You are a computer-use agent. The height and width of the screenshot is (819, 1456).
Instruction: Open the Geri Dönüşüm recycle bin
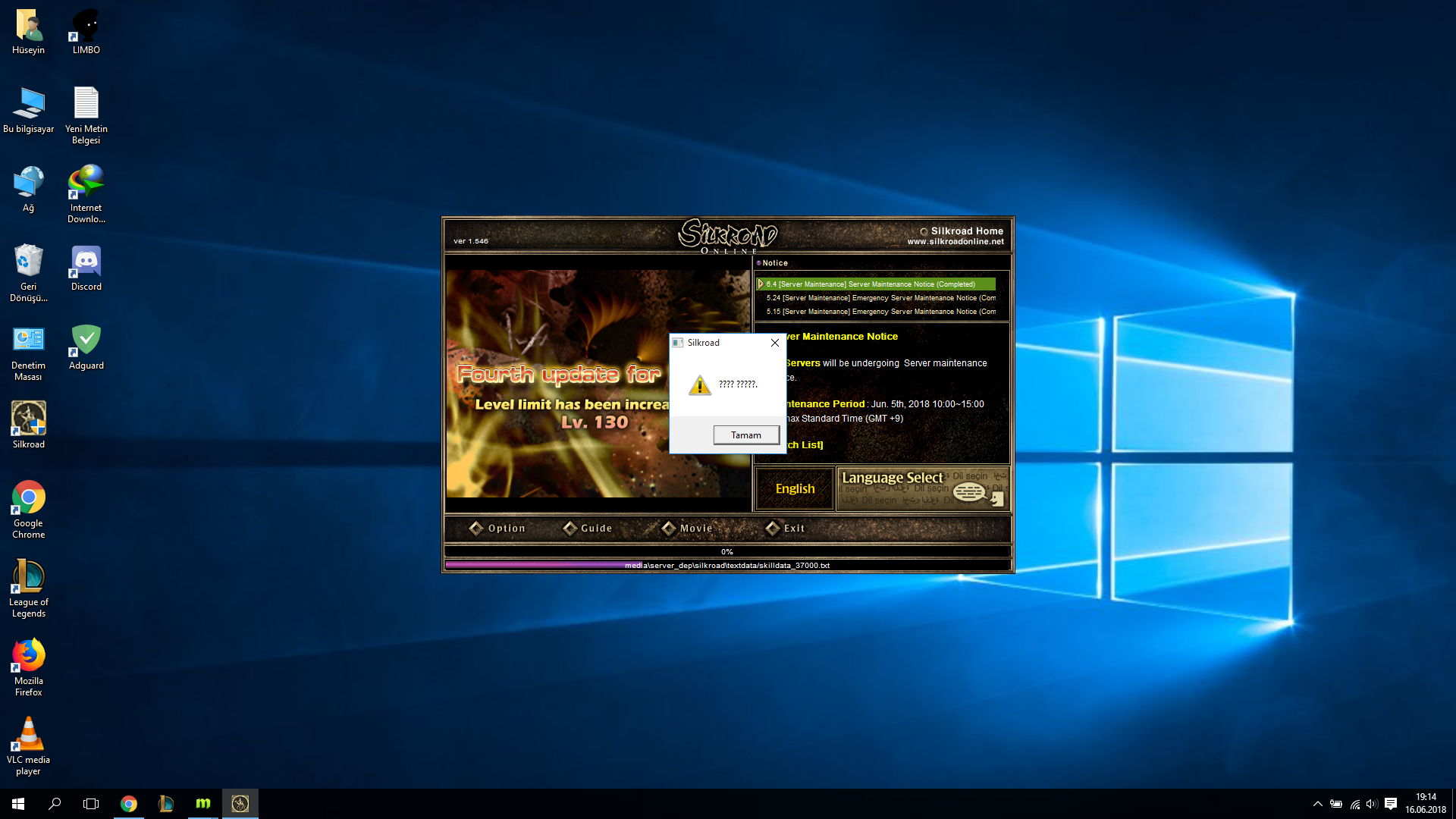[28, 273]
